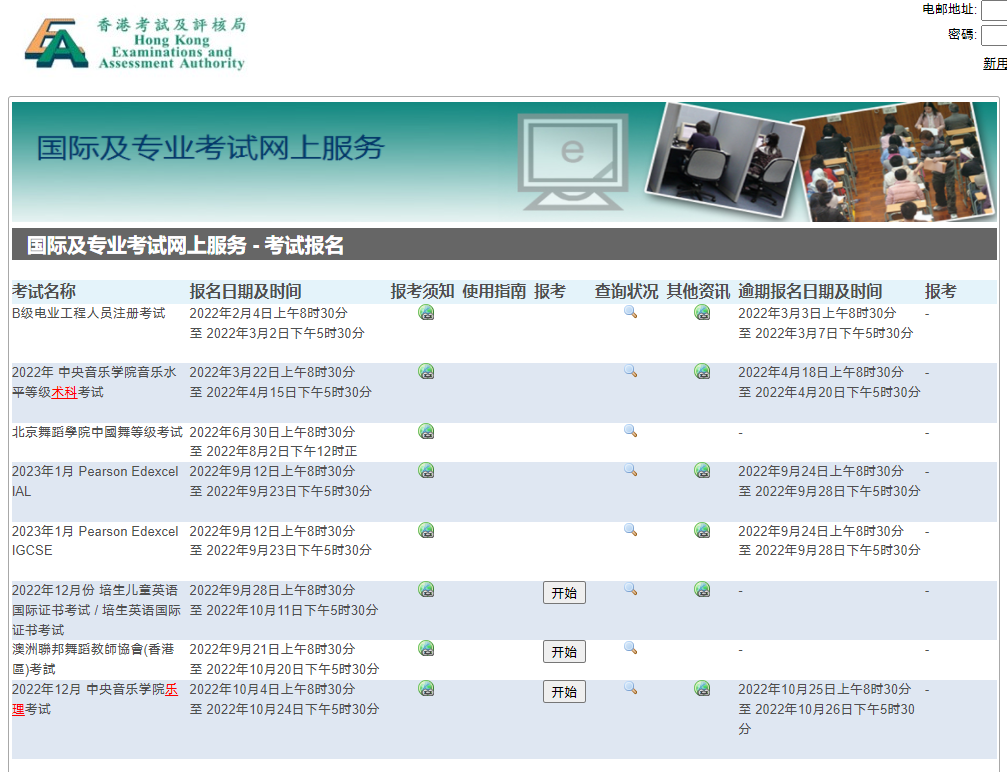
Task: Open 报考须知 icon for B级电业工程人员注册考试
Action: click(426, 313)
